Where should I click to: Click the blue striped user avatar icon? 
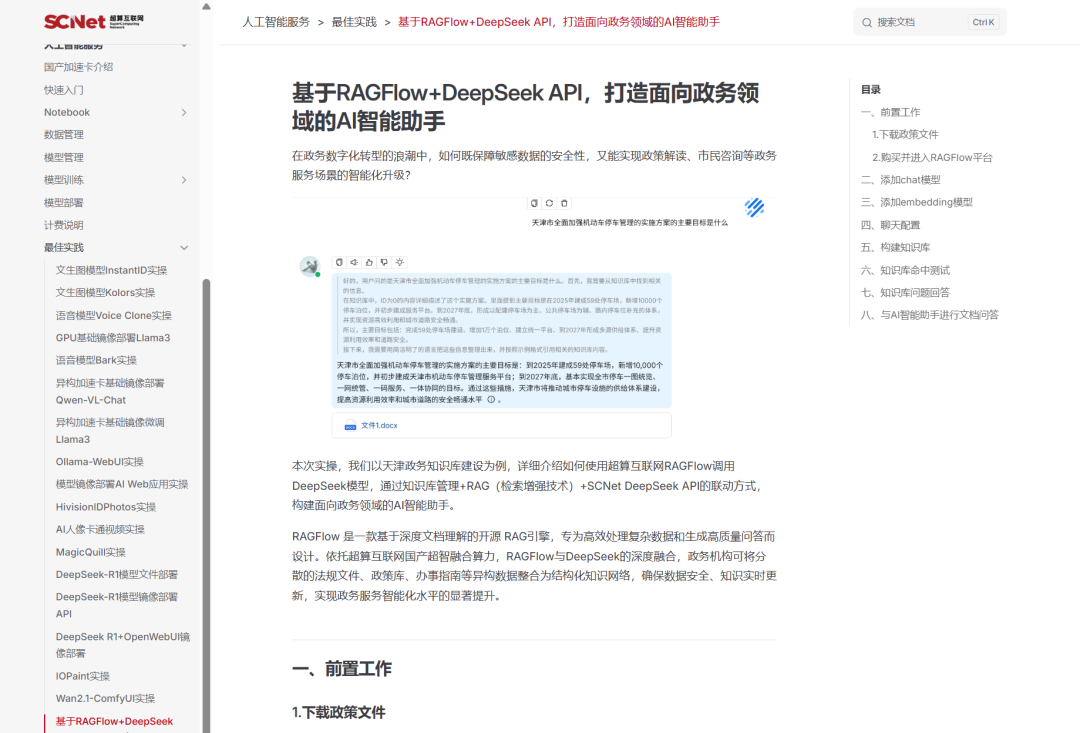754,207
